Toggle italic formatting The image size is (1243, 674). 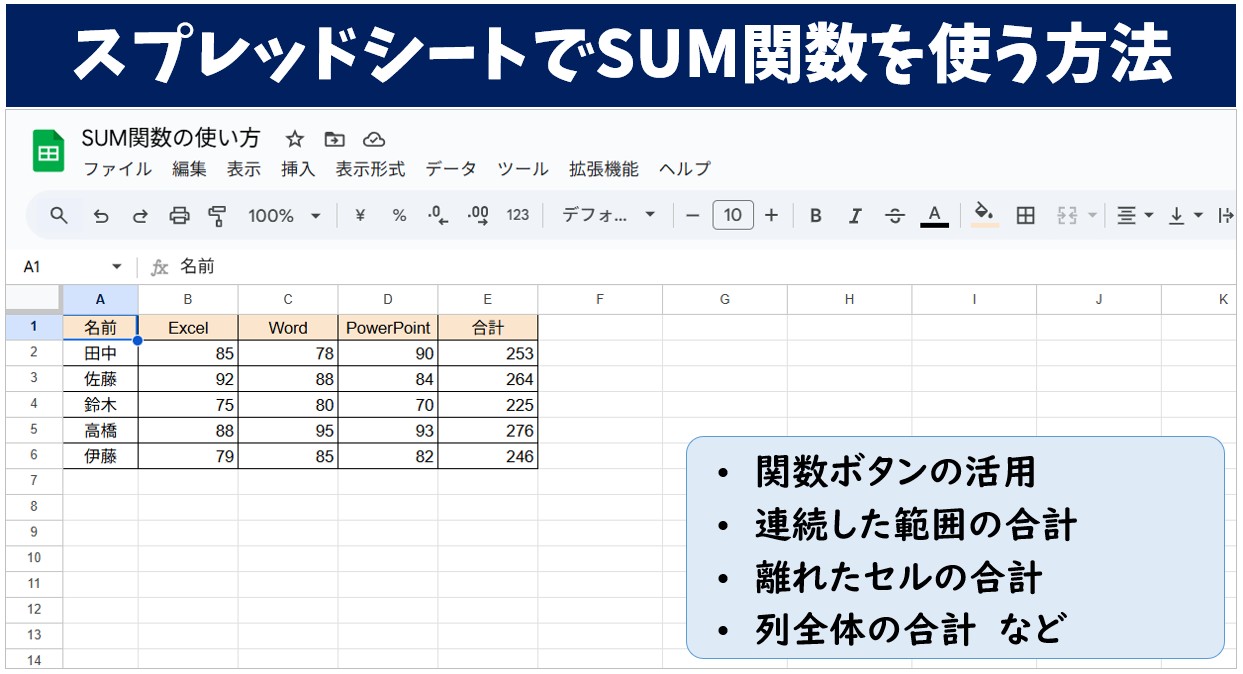(855, 215)
